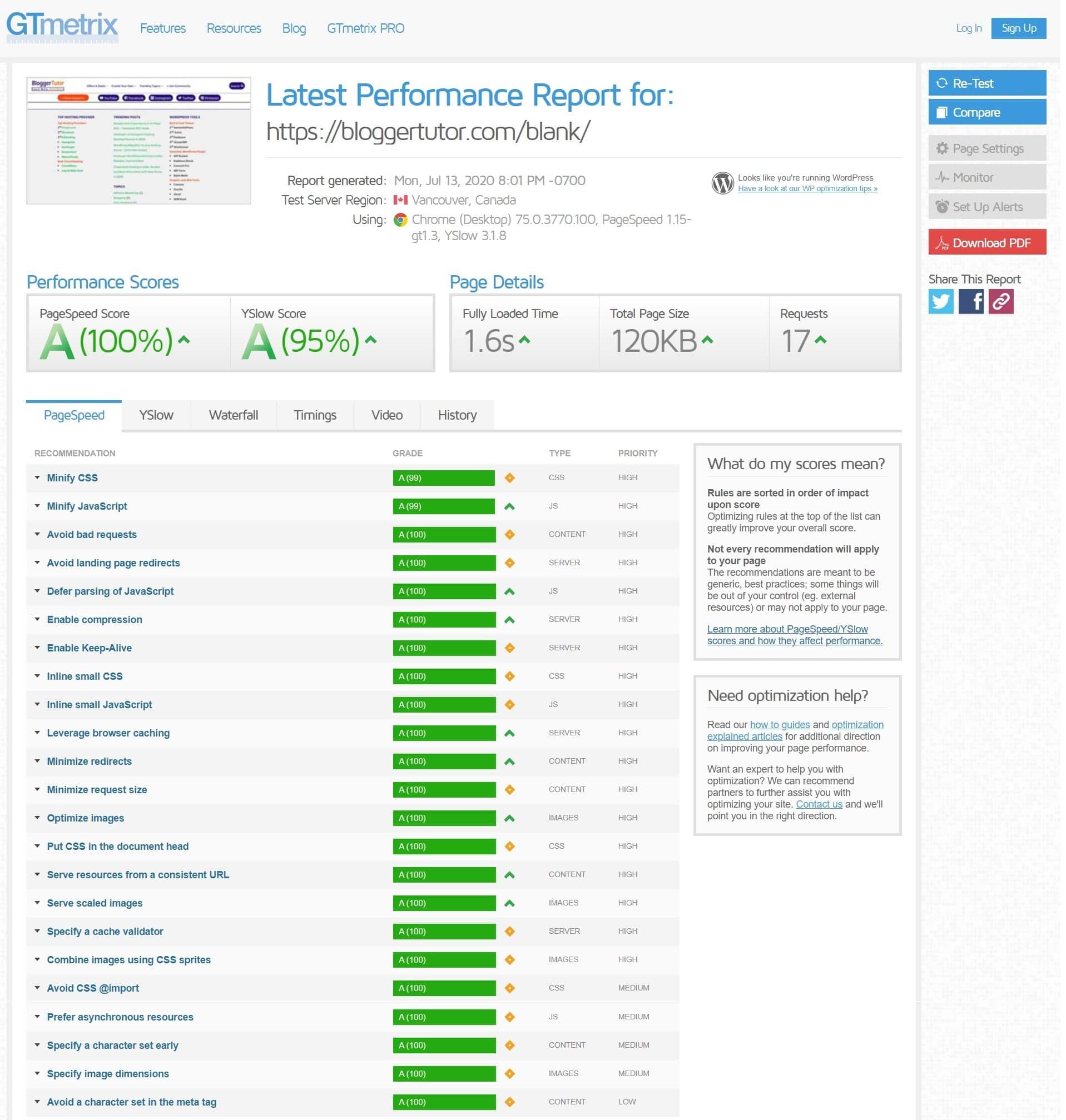This screenshot has height=1120, width=1066.
Task: Click the Enable Keep-Alive diamond icon
Action: [x=510, y=648]
